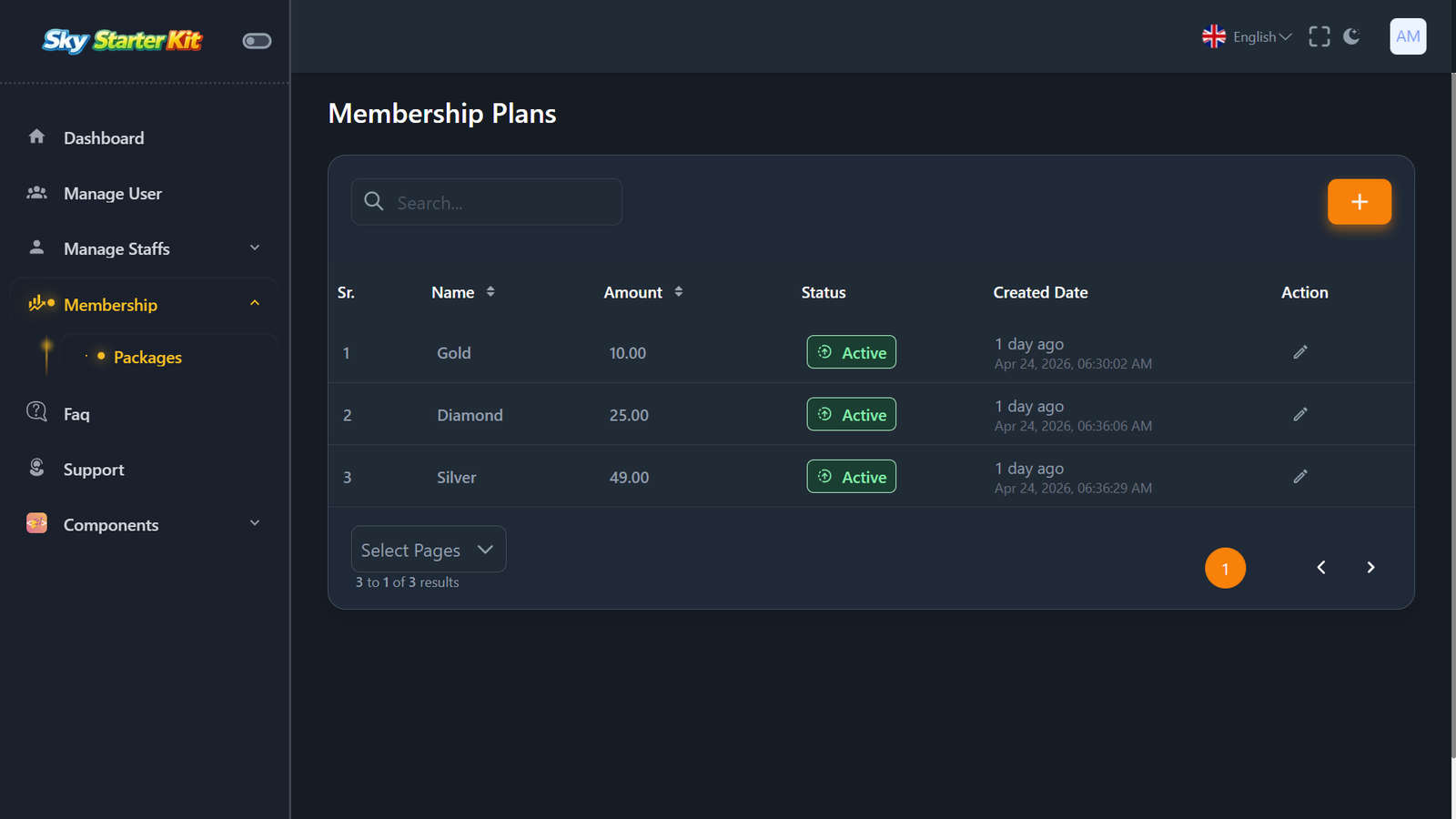This screenshot has width=1456, height=819.
Task: Open the AM user avatar
Action: click(x=1408, y=36)
